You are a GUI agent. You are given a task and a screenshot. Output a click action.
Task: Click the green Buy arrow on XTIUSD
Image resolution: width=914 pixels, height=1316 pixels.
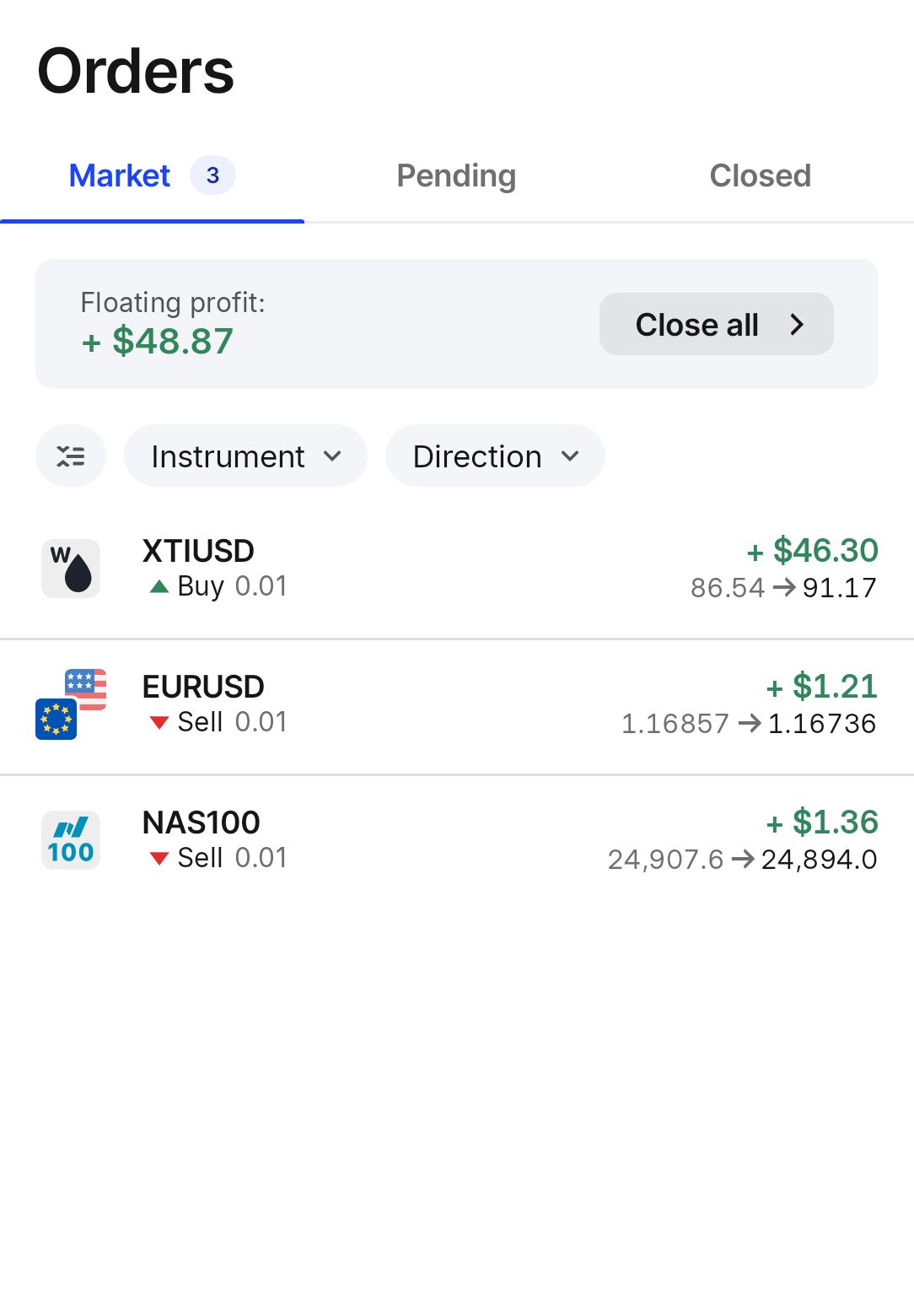coord(159,586)
